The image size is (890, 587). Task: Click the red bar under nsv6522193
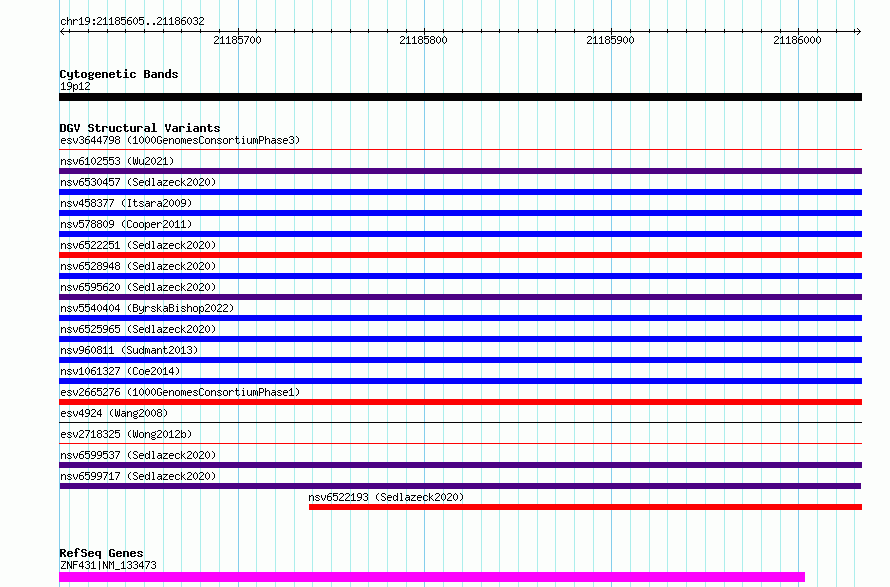(585, 507)
